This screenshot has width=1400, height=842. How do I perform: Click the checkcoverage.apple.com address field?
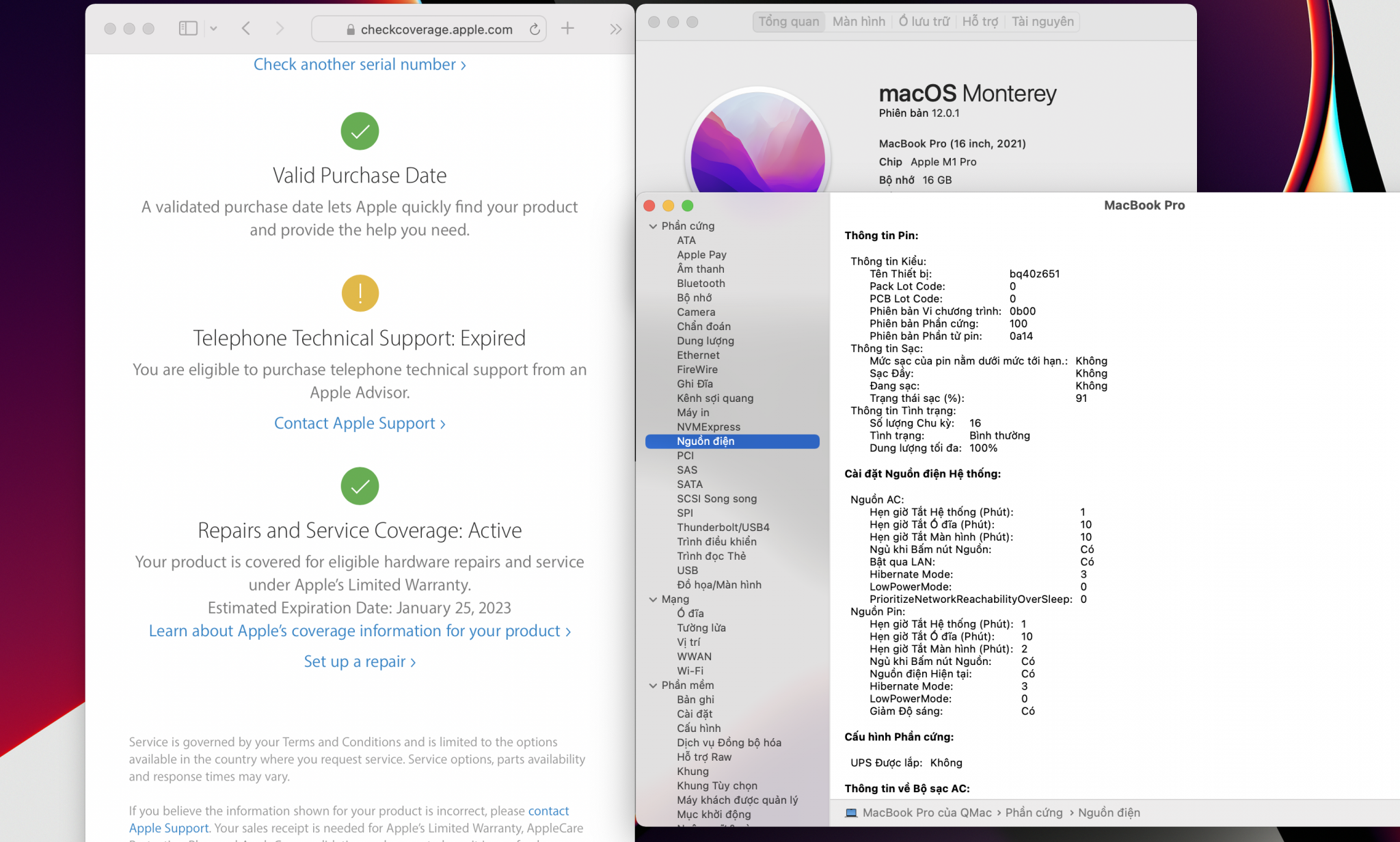436,29
